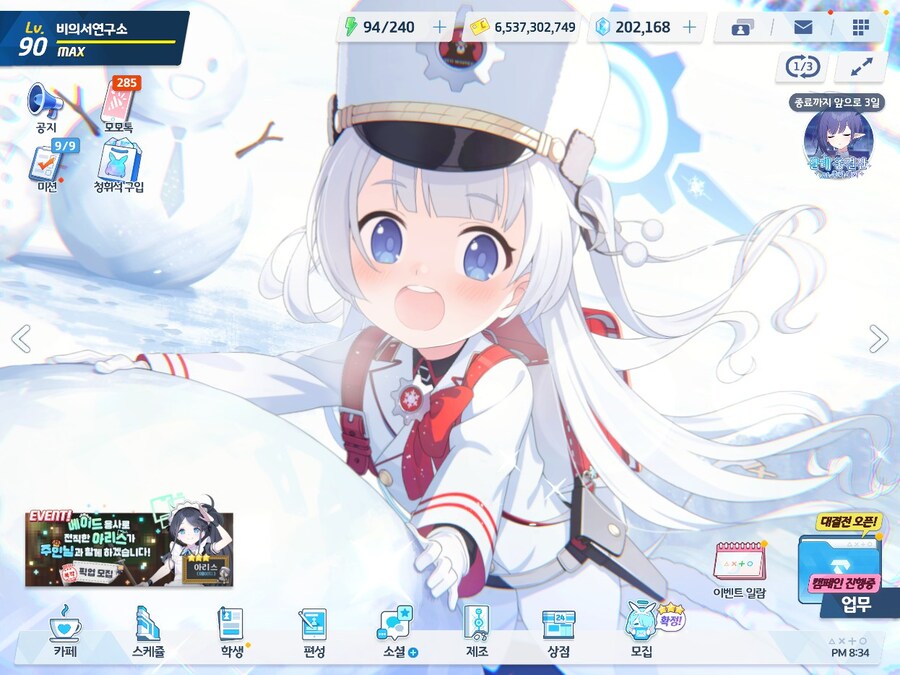The image size is (900, 675).
Task: Open the 미션 checklist icon
Action: (x=47, y=166)
